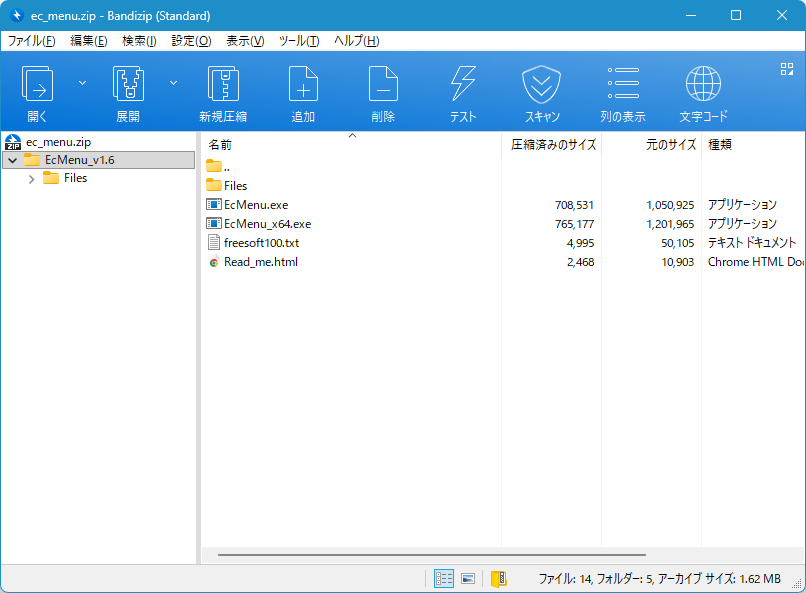The image size is (806, 593).
Task: Select the freesoft100.txt file name
Action: pos(261,243)
